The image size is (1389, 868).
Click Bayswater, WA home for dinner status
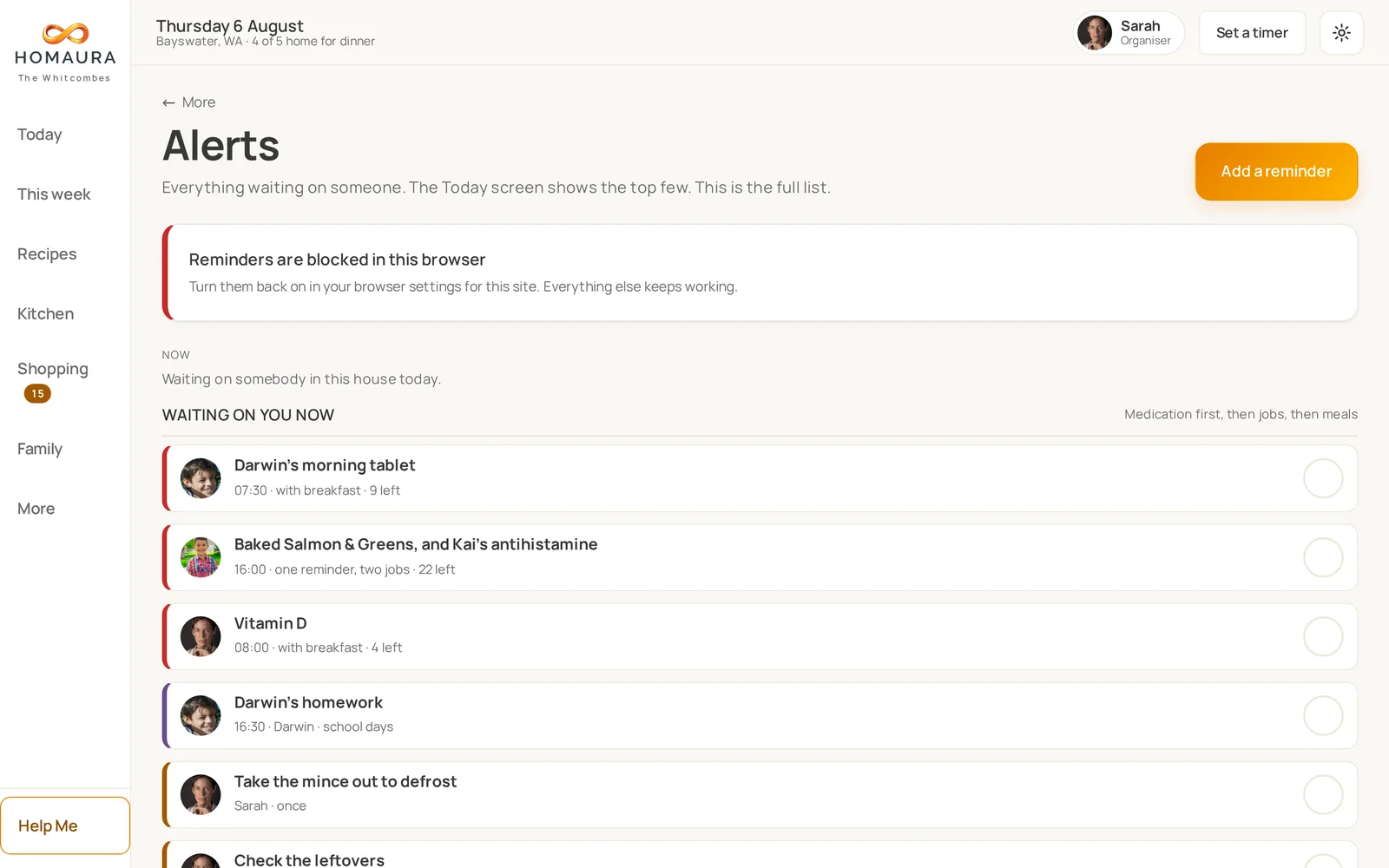click(266, 42)
